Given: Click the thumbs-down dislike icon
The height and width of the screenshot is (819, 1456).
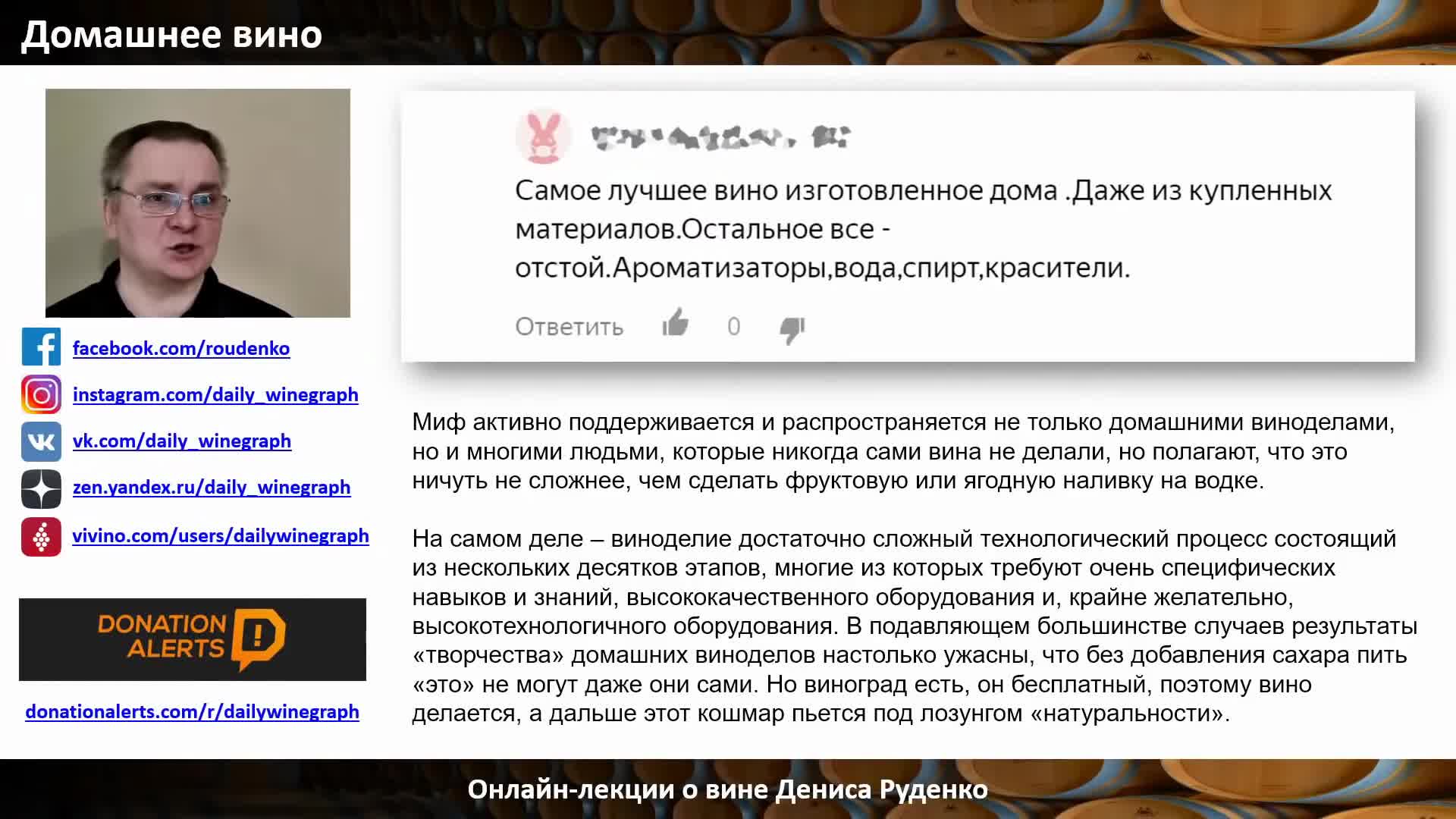Looking at the screenshot, I should pos(792,330).
